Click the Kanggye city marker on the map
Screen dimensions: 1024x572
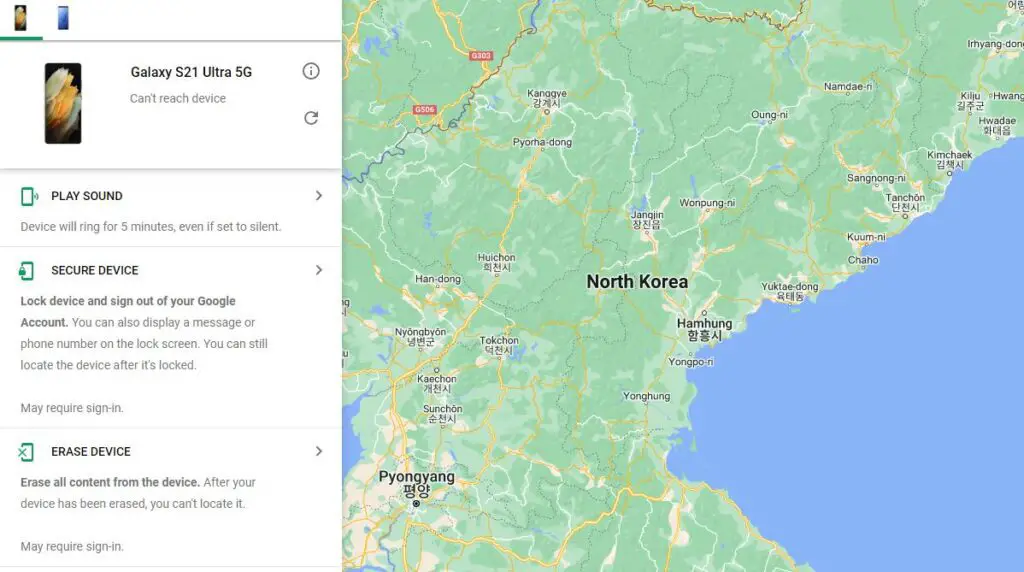pos(547,112)
